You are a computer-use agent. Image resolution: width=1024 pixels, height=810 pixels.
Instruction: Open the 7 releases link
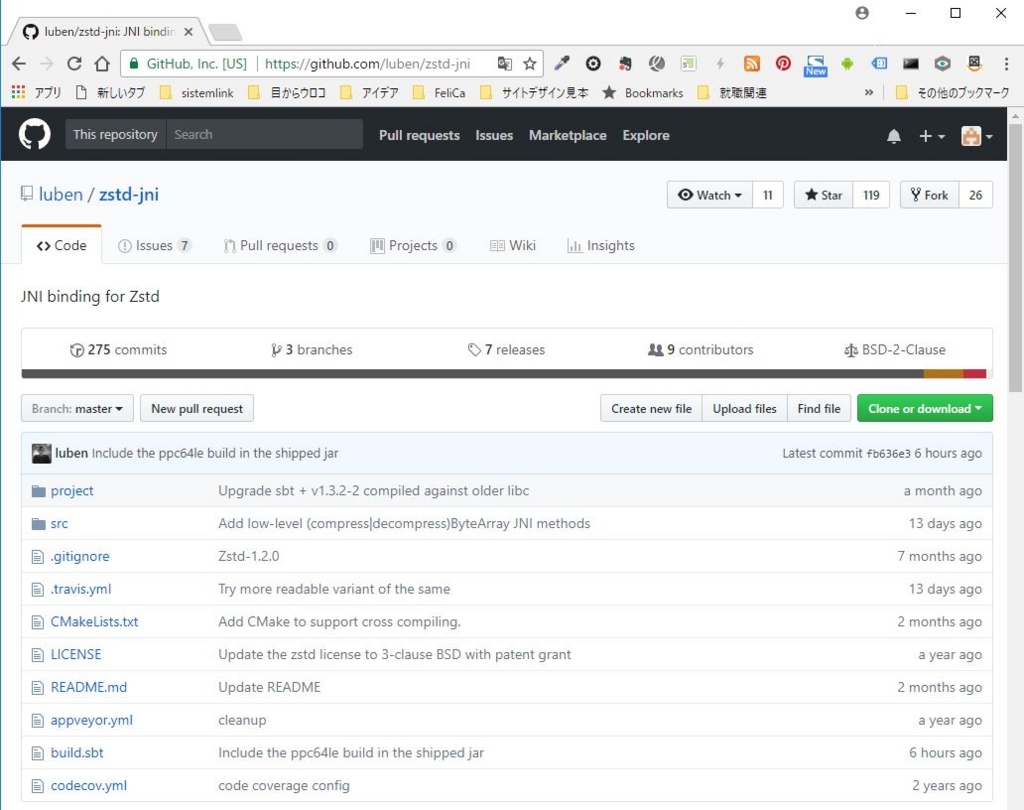(506, 350)
